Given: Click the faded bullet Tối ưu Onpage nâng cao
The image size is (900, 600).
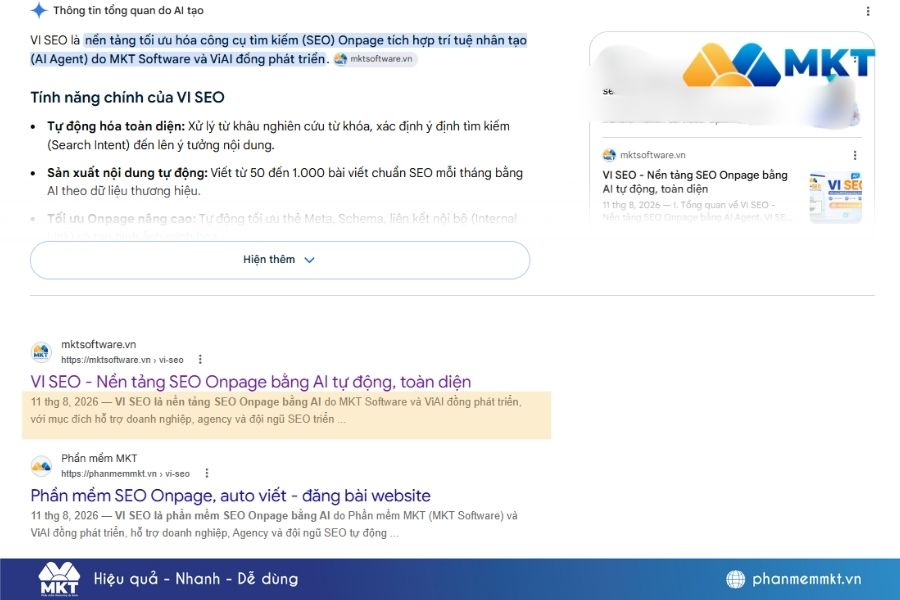Looking at the screenshot, I should click(122, 219).
